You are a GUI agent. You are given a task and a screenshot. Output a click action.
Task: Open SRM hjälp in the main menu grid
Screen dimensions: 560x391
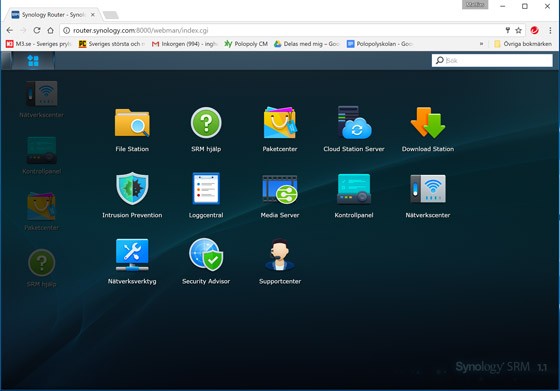click(206, 130)
